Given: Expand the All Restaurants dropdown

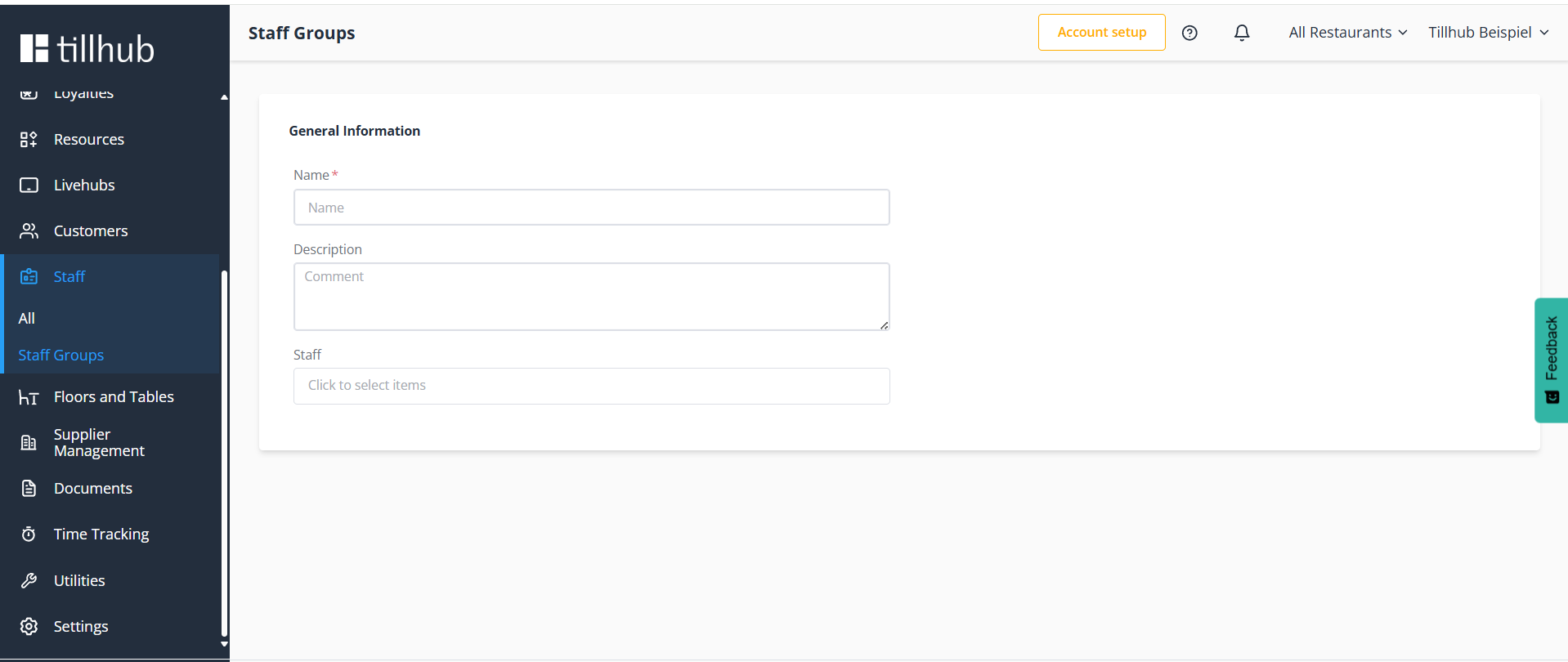Looking at the screenshot, I should pos(1348,33).
